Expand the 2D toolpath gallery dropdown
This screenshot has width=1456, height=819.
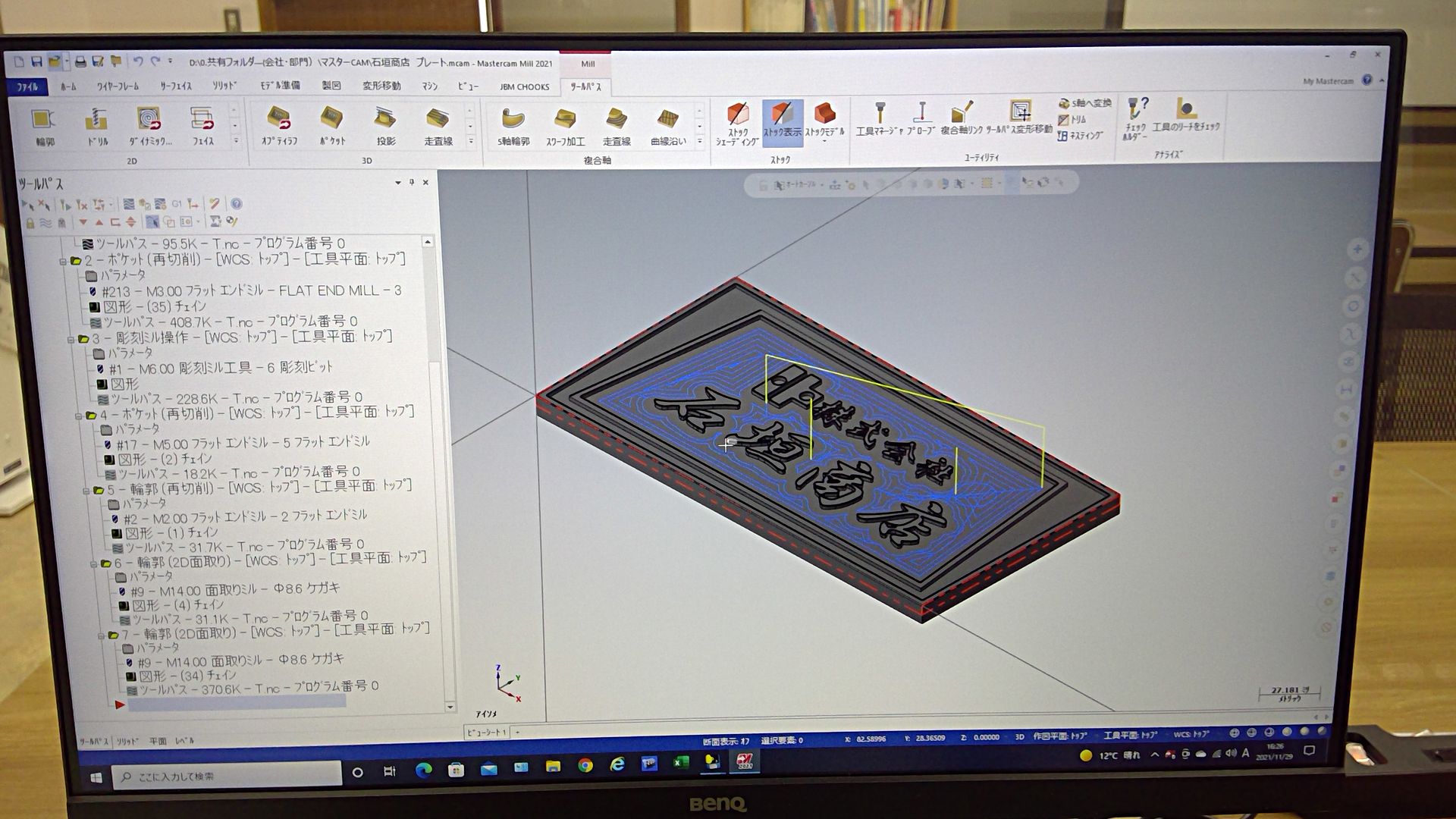[x=235, y=141]
